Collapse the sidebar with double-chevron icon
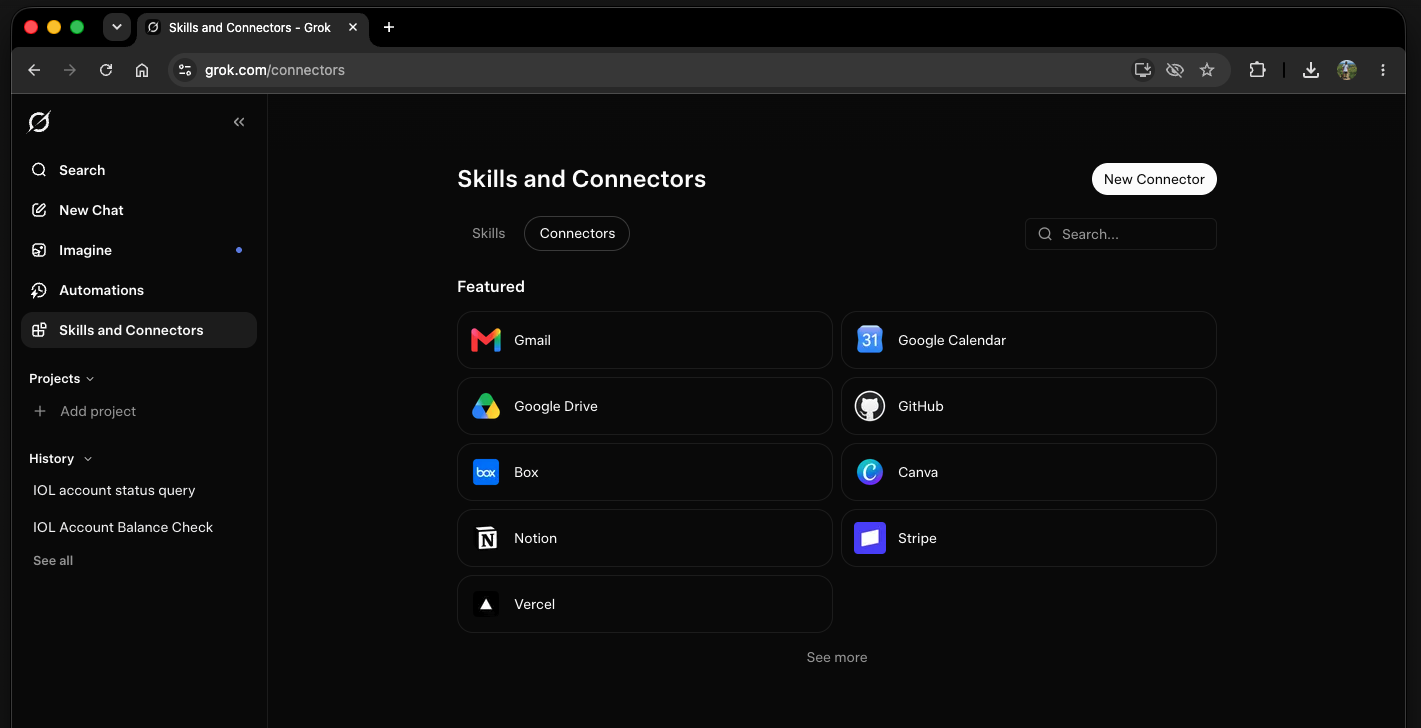Screen dimensions: 1421x728 pos(239,122)
